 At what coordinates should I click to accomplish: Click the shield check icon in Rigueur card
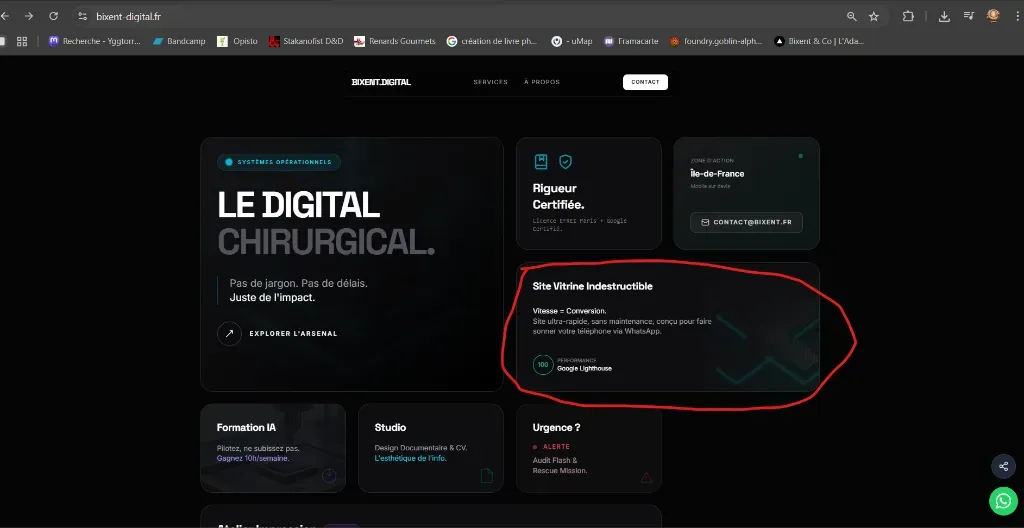click(x=565, y=161)
